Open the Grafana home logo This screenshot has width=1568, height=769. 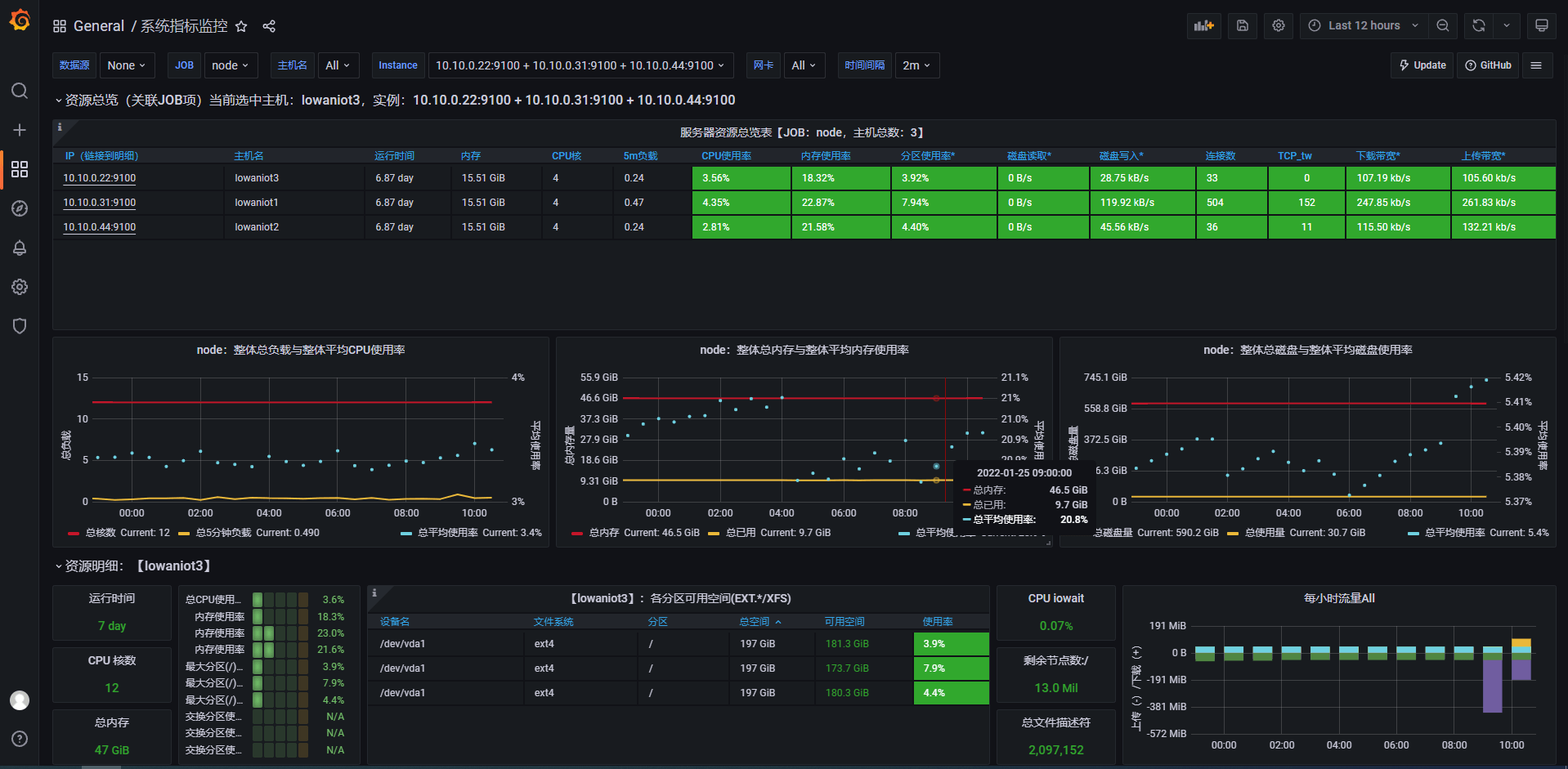20,20
